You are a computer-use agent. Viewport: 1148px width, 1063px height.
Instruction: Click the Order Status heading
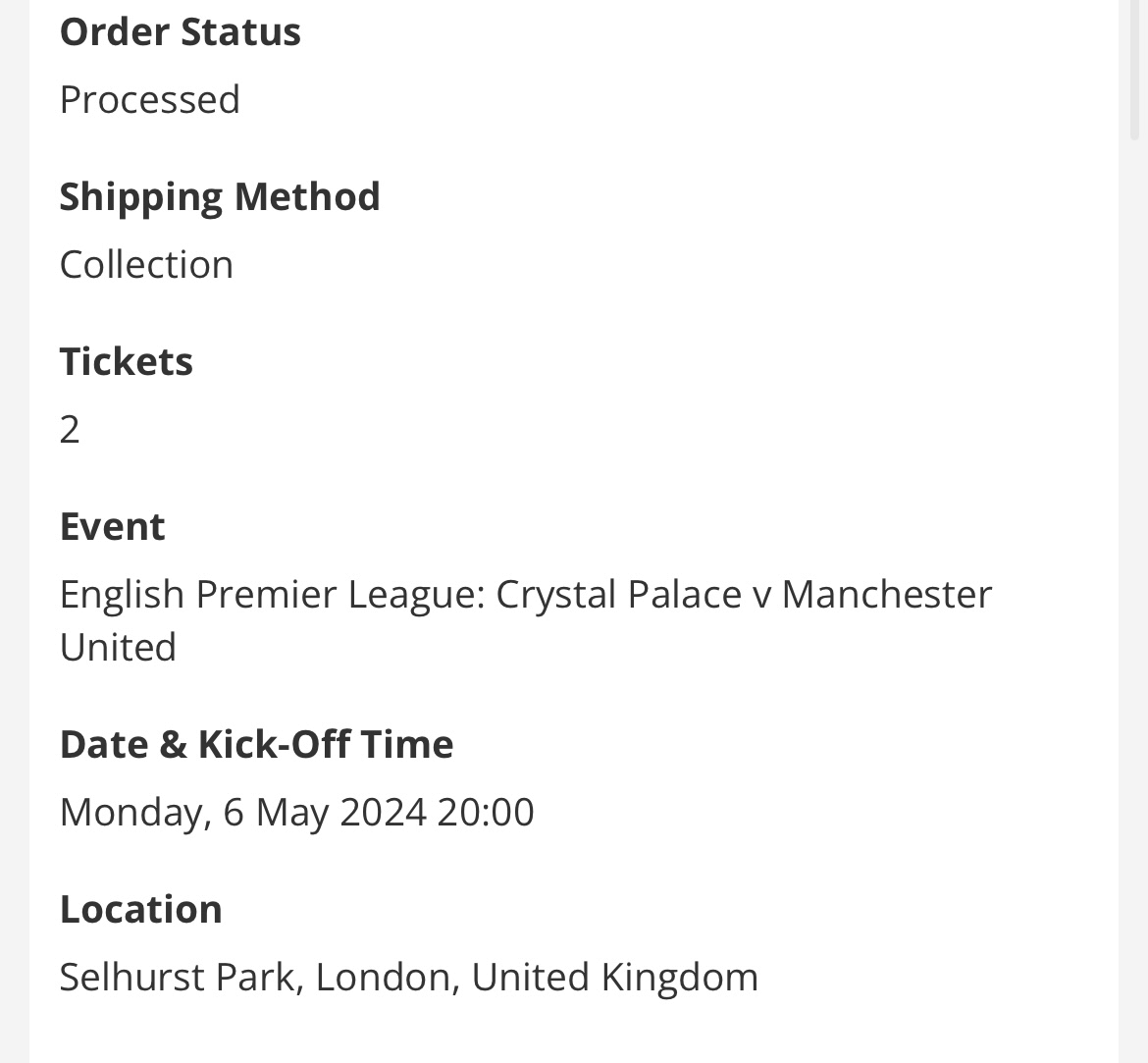coord(181,32)
